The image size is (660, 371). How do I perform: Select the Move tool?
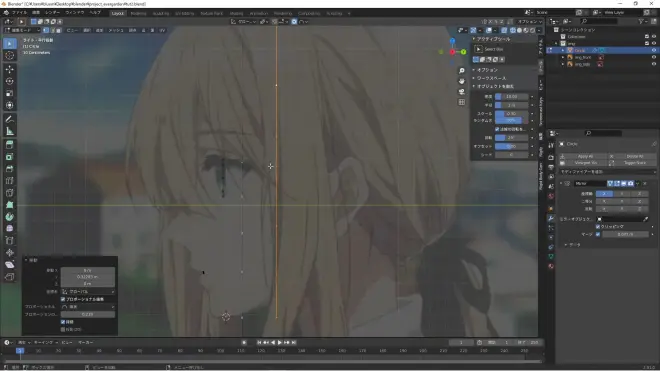(10, 69)
